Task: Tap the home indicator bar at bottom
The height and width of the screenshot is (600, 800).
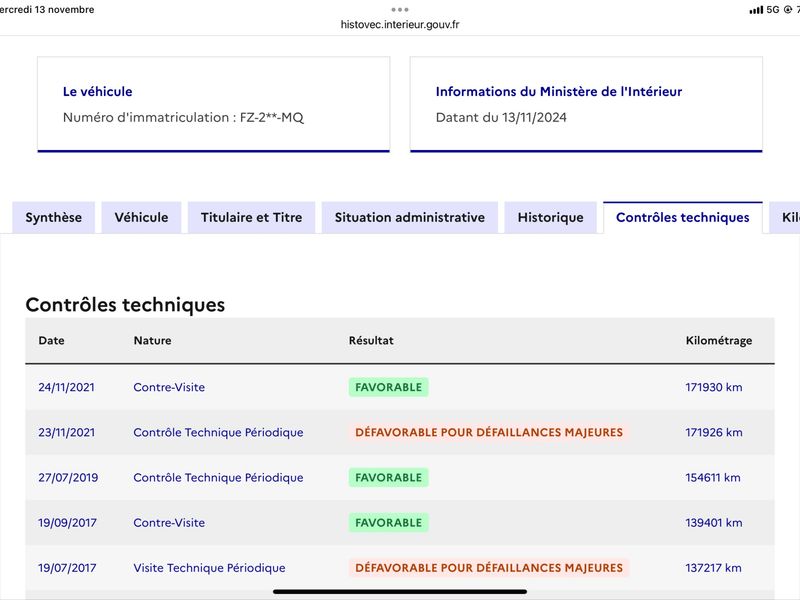Action: (399, 592)
